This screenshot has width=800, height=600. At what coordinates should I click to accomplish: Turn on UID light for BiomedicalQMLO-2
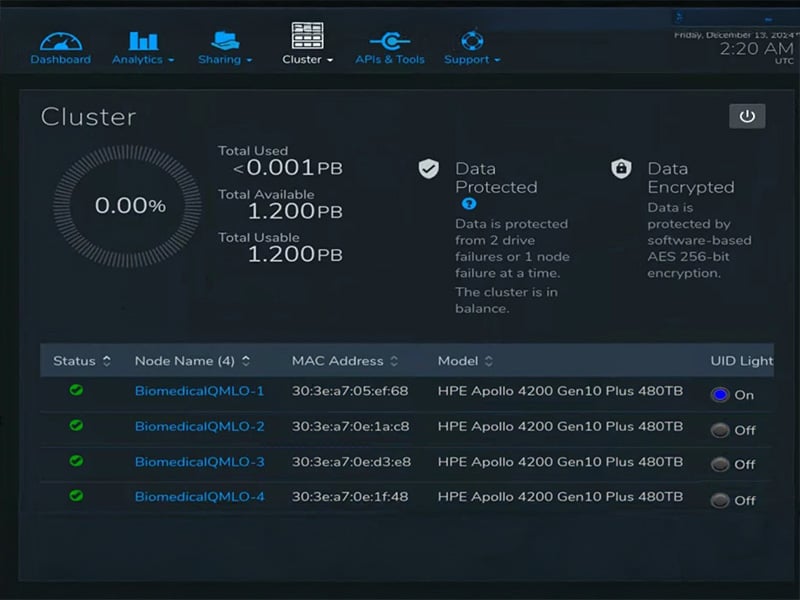pyautogui.click(x=719, y=430)
